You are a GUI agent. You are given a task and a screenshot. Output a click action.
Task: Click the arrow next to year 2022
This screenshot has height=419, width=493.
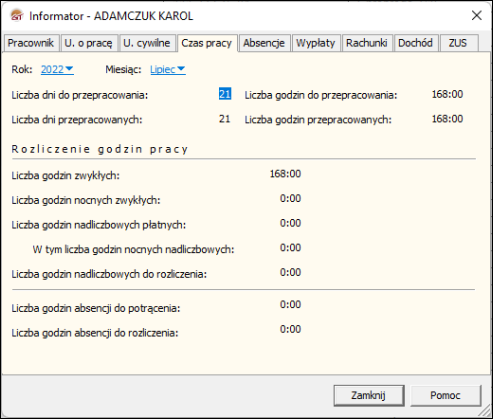click(69, 68)
